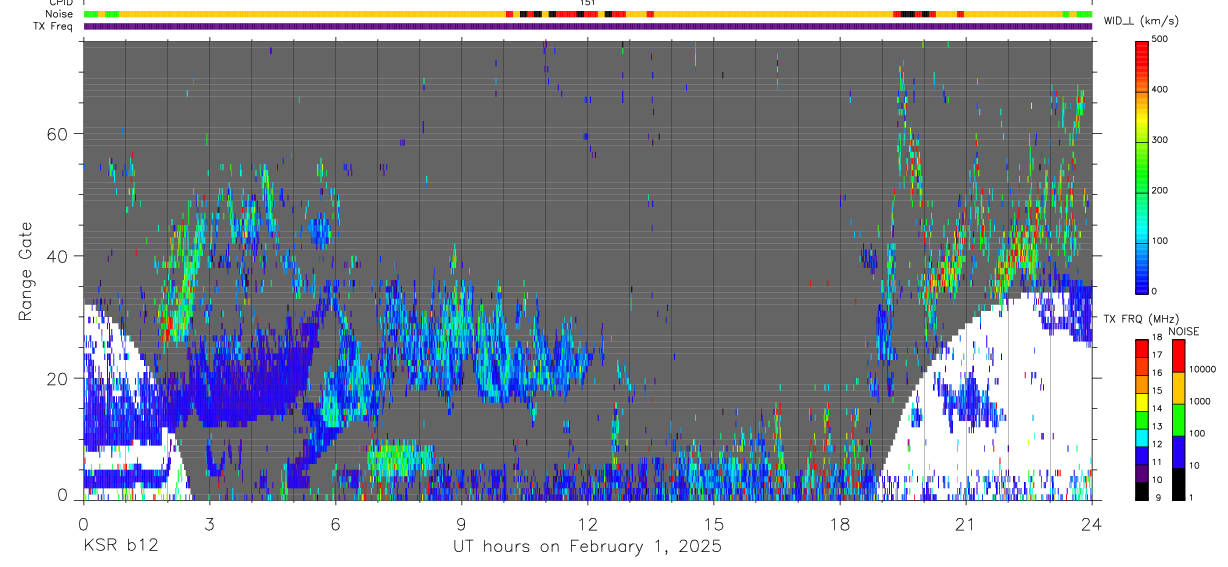Screen dimensions: 1228x567
Task: Click the NOISE legend title on the right
Action: tap(1184, 331)
